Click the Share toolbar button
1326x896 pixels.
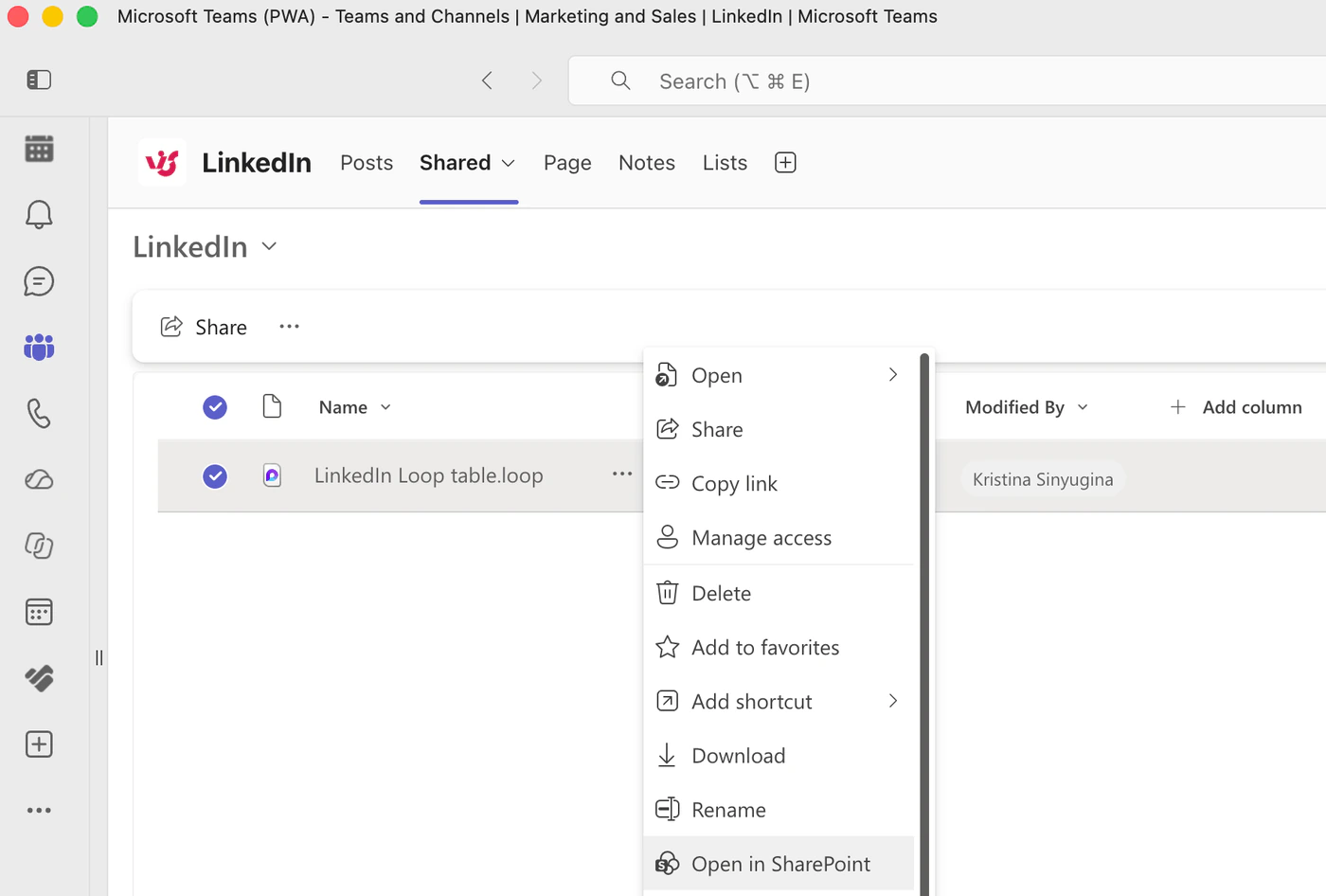204,327
